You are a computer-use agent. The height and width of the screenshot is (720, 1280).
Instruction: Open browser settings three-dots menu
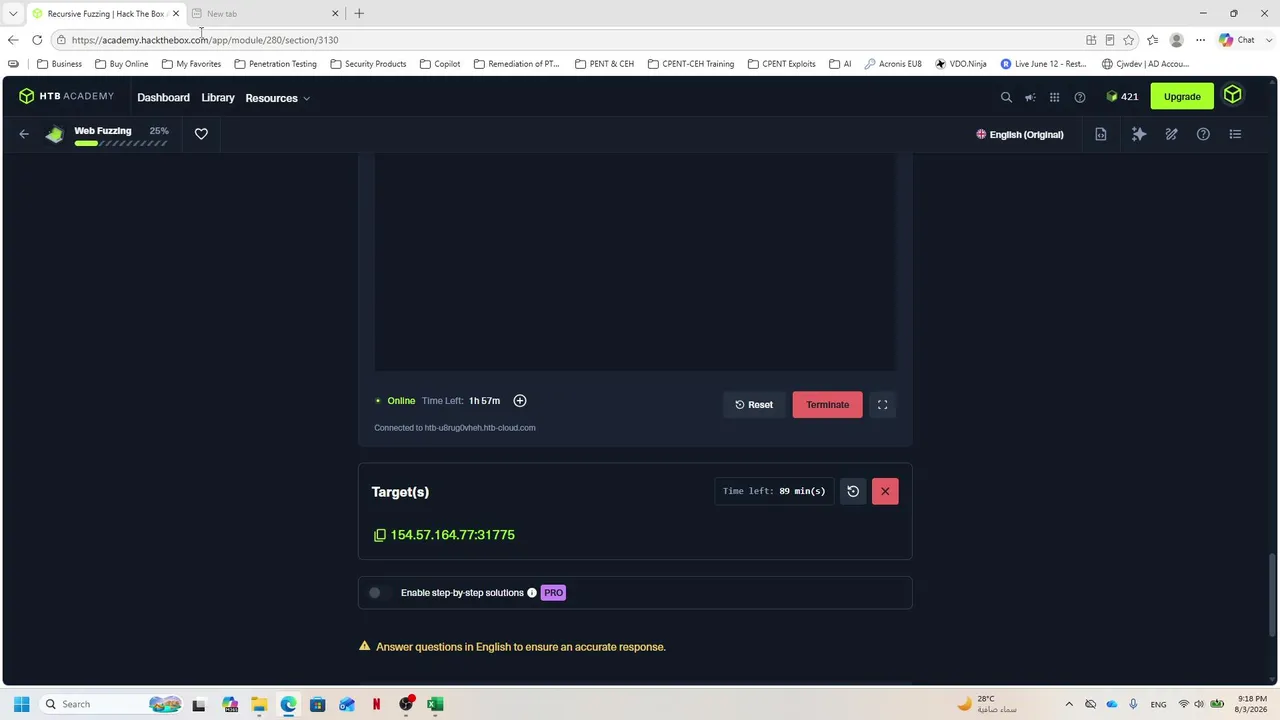(x=1200, y=40)
